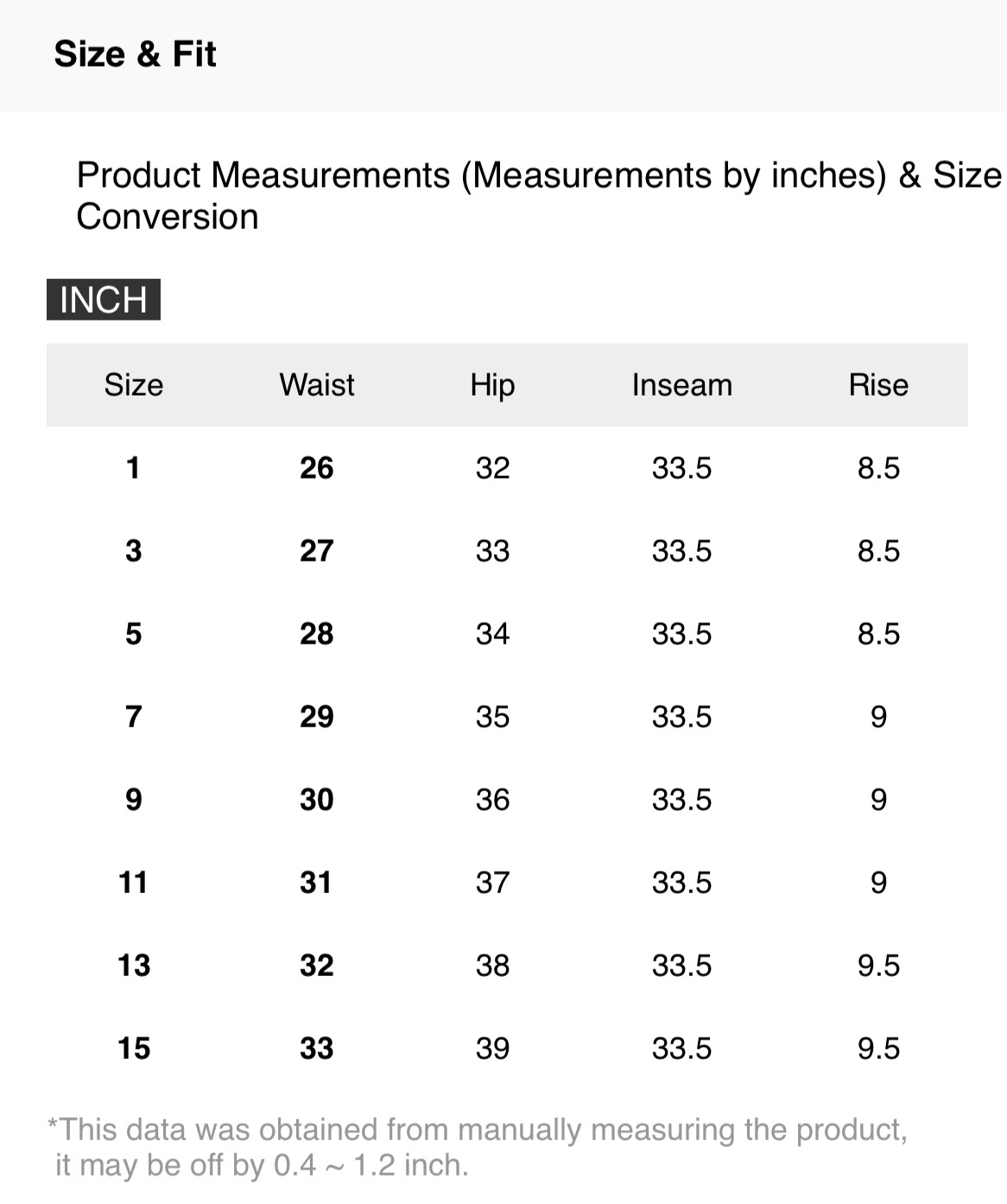Click hip value 39
Image resolution: width=1007 pixels, height=1204 pixels.
click(492, 1049)
